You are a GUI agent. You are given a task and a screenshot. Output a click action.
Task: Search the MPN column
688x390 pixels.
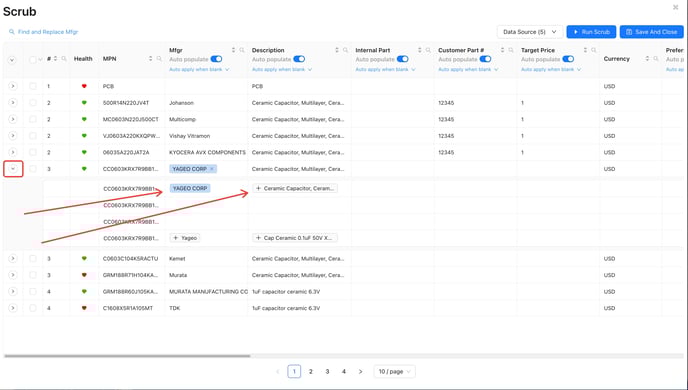[x=159, y=59]
